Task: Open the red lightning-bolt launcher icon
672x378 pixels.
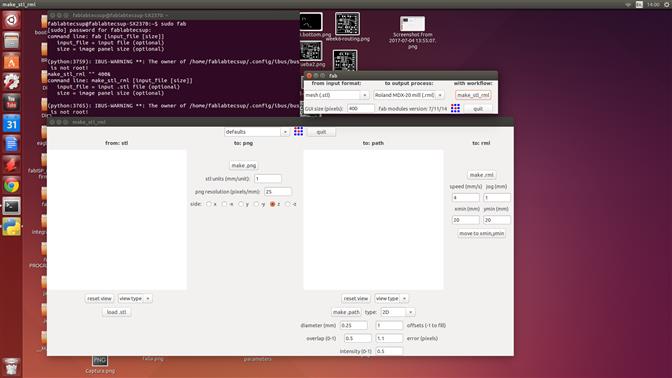Action: [12, 165]
